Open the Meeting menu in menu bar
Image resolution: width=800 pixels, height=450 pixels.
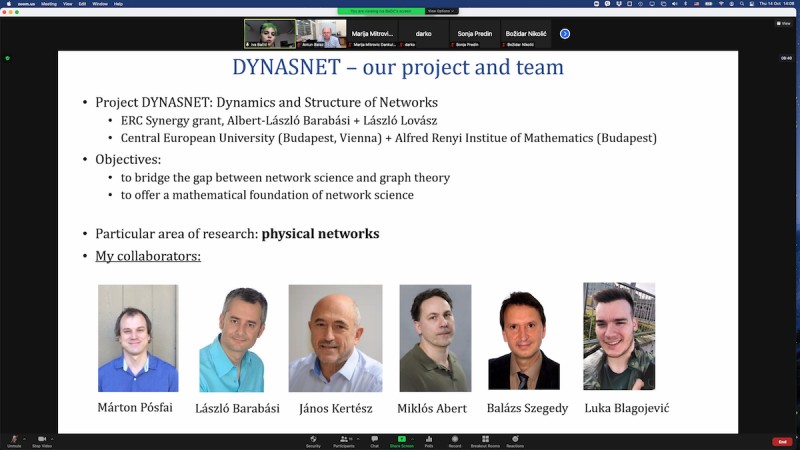pos(49,4)
